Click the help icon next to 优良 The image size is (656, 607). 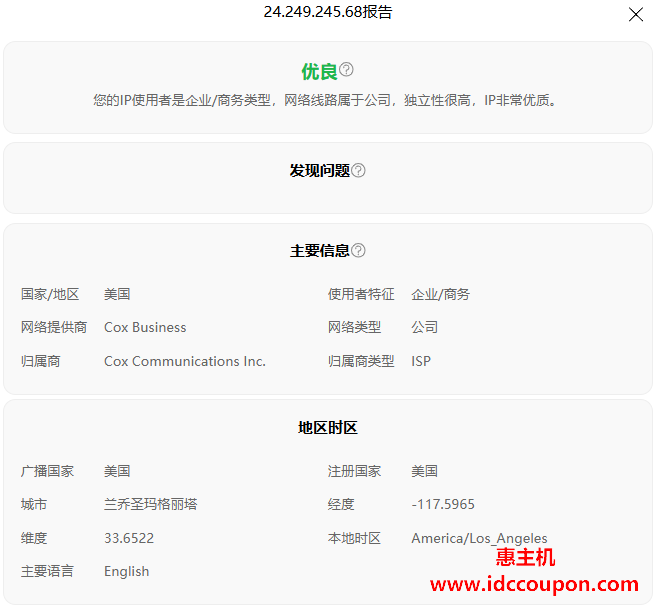pyautogui.click(x=346, y=70)
